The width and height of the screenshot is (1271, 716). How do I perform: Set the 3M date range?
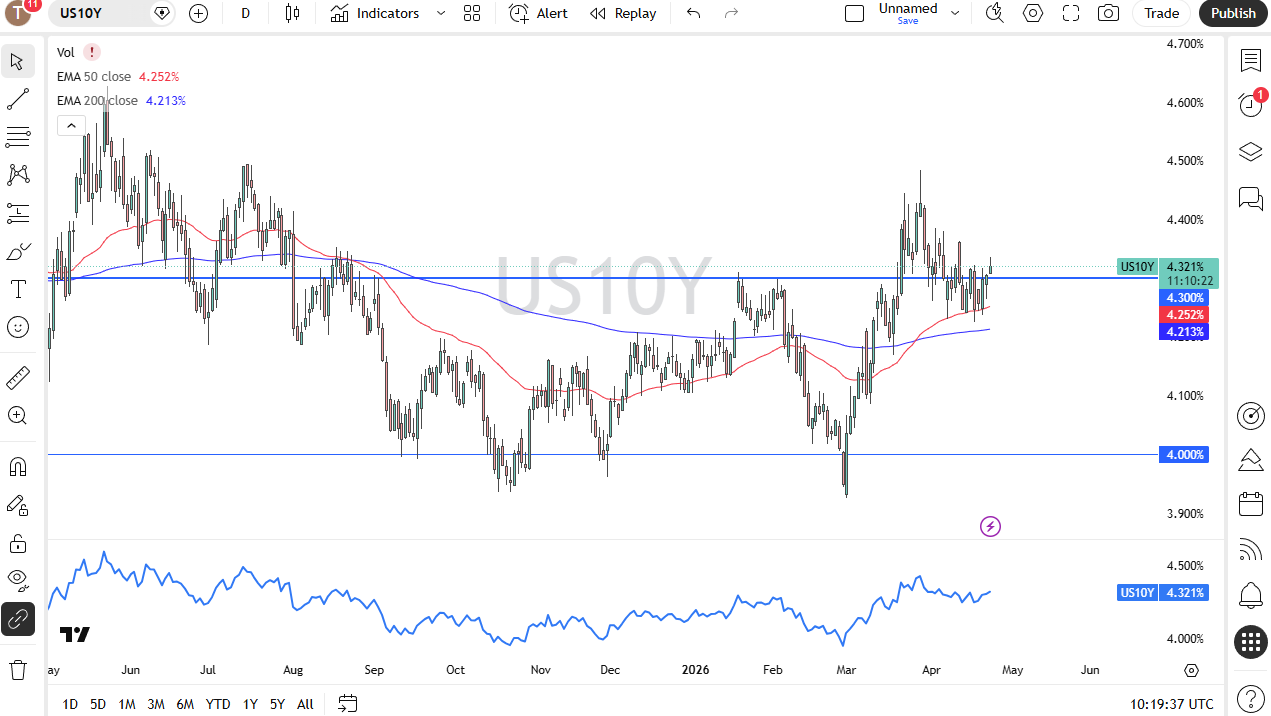tap(156, 704)
